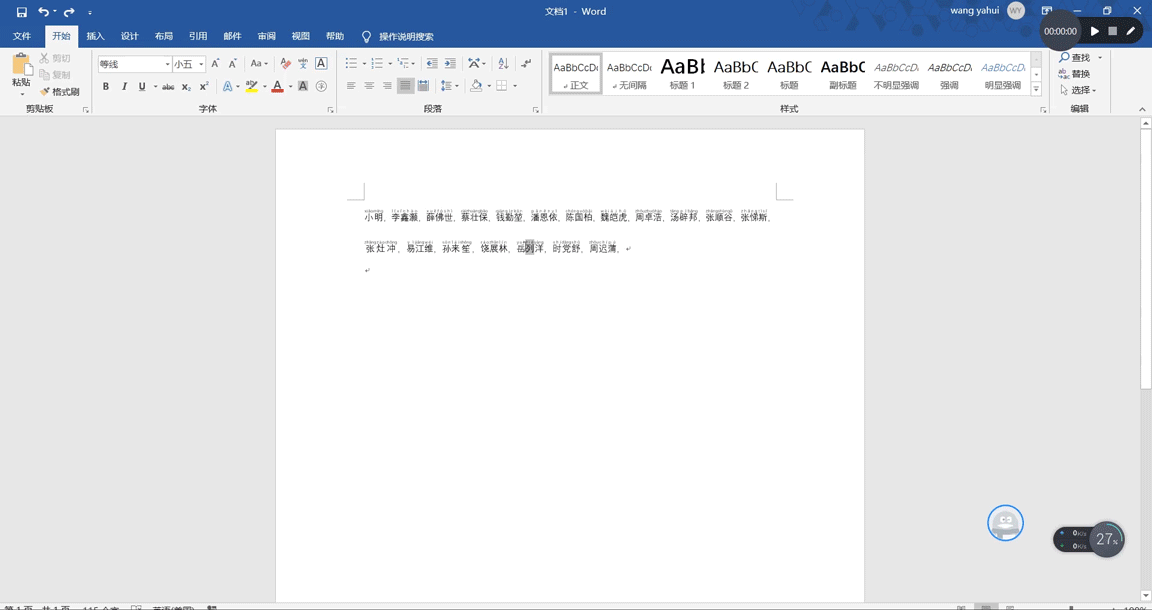Apply paragraph shading with the paint bucket
This screenshot has height=610, width=1152.
coord(476,86)
